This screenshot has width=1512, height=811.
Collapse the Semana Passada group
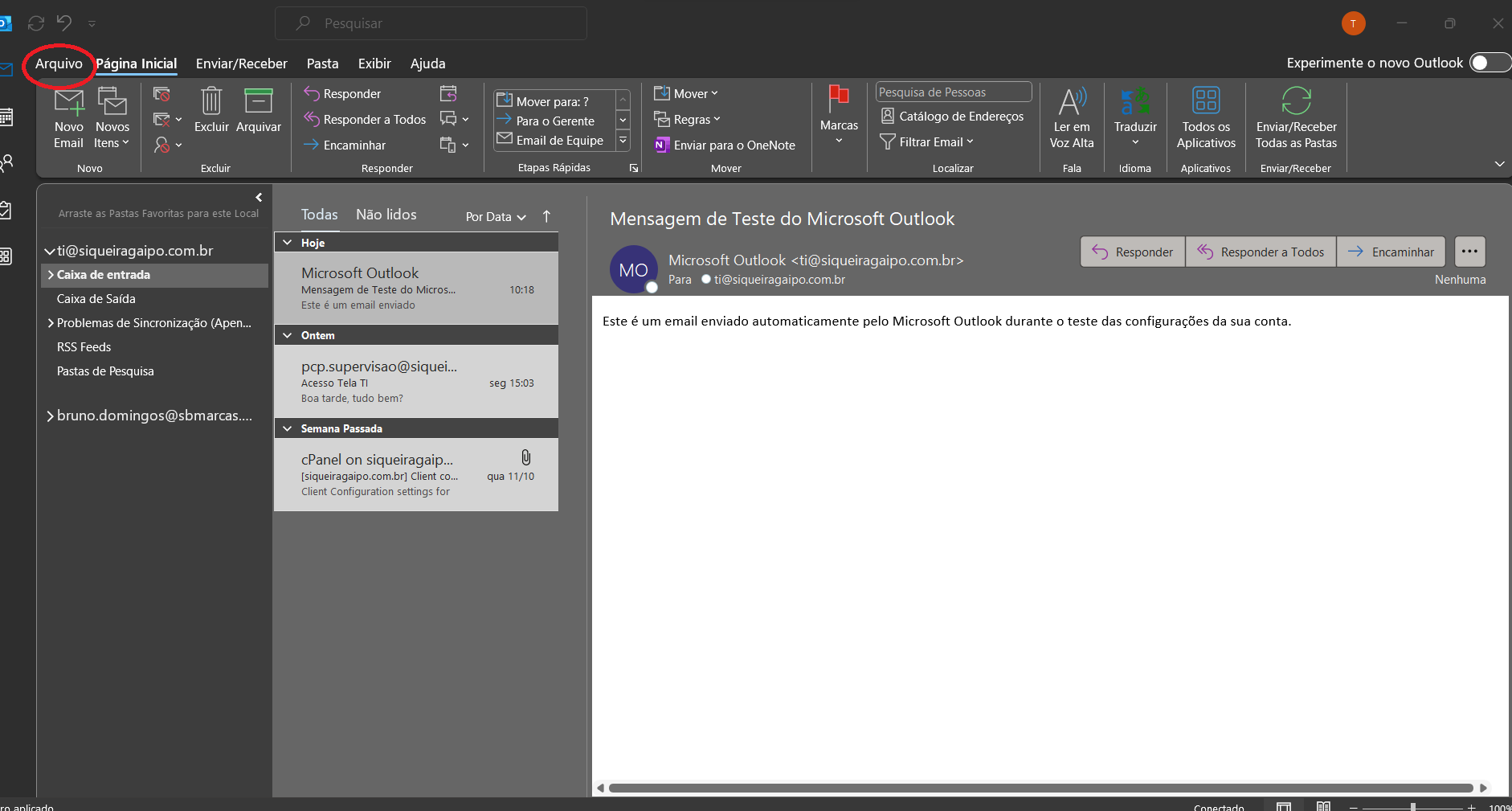[x=288, y=428]
